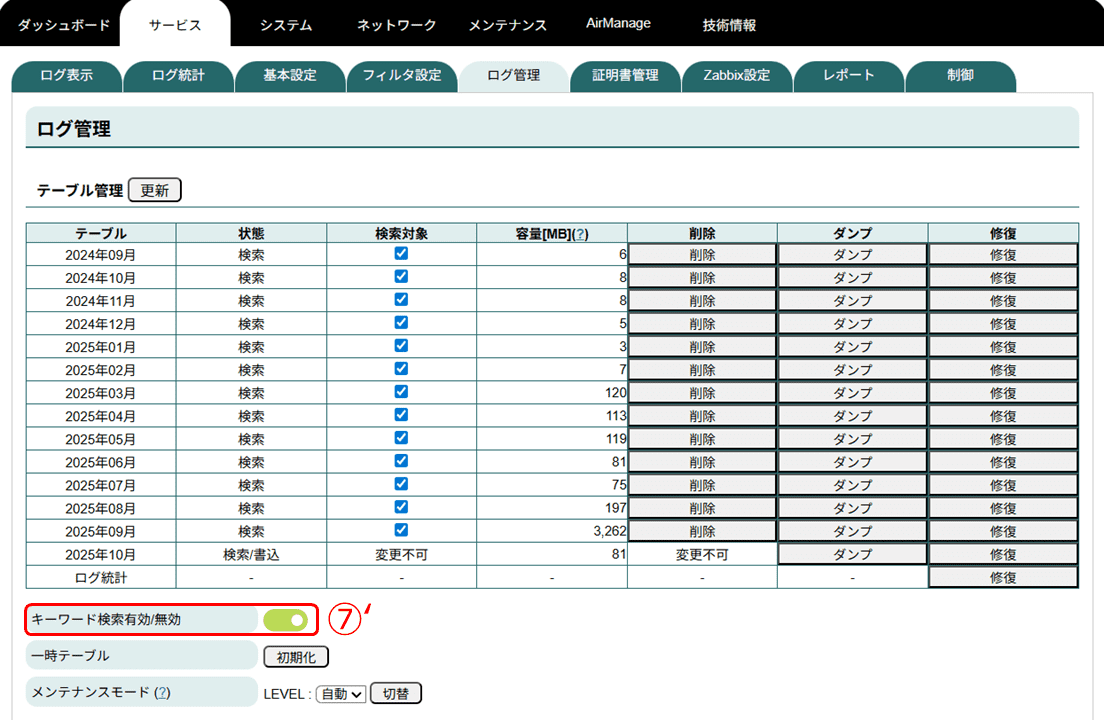Screen dimensions: 1104x720
Task: Click the 更新 button beside テーブル管理
Action: (154, 190)
